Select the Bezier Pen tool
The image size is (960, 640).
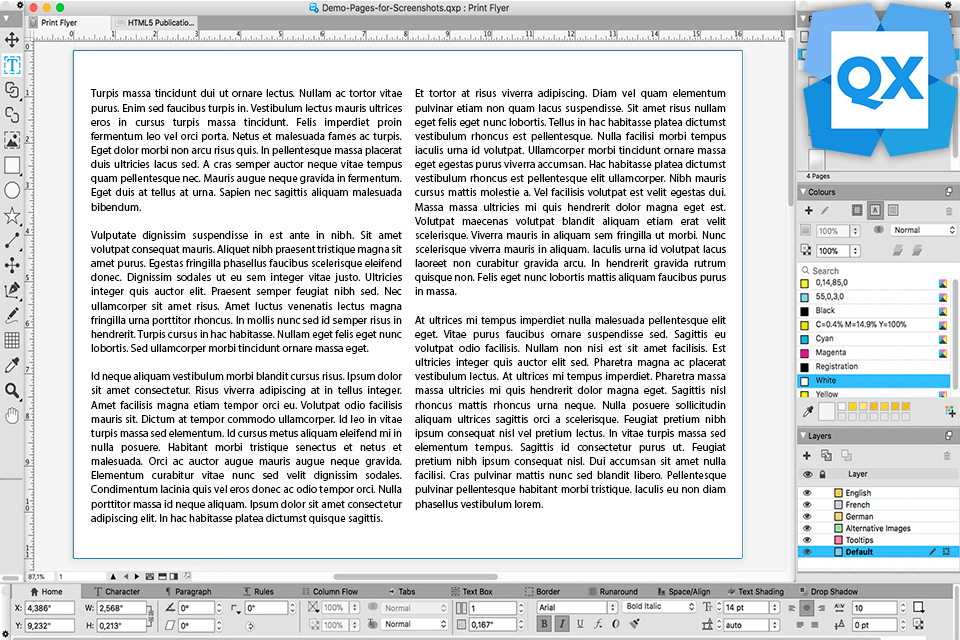[12, 290]
